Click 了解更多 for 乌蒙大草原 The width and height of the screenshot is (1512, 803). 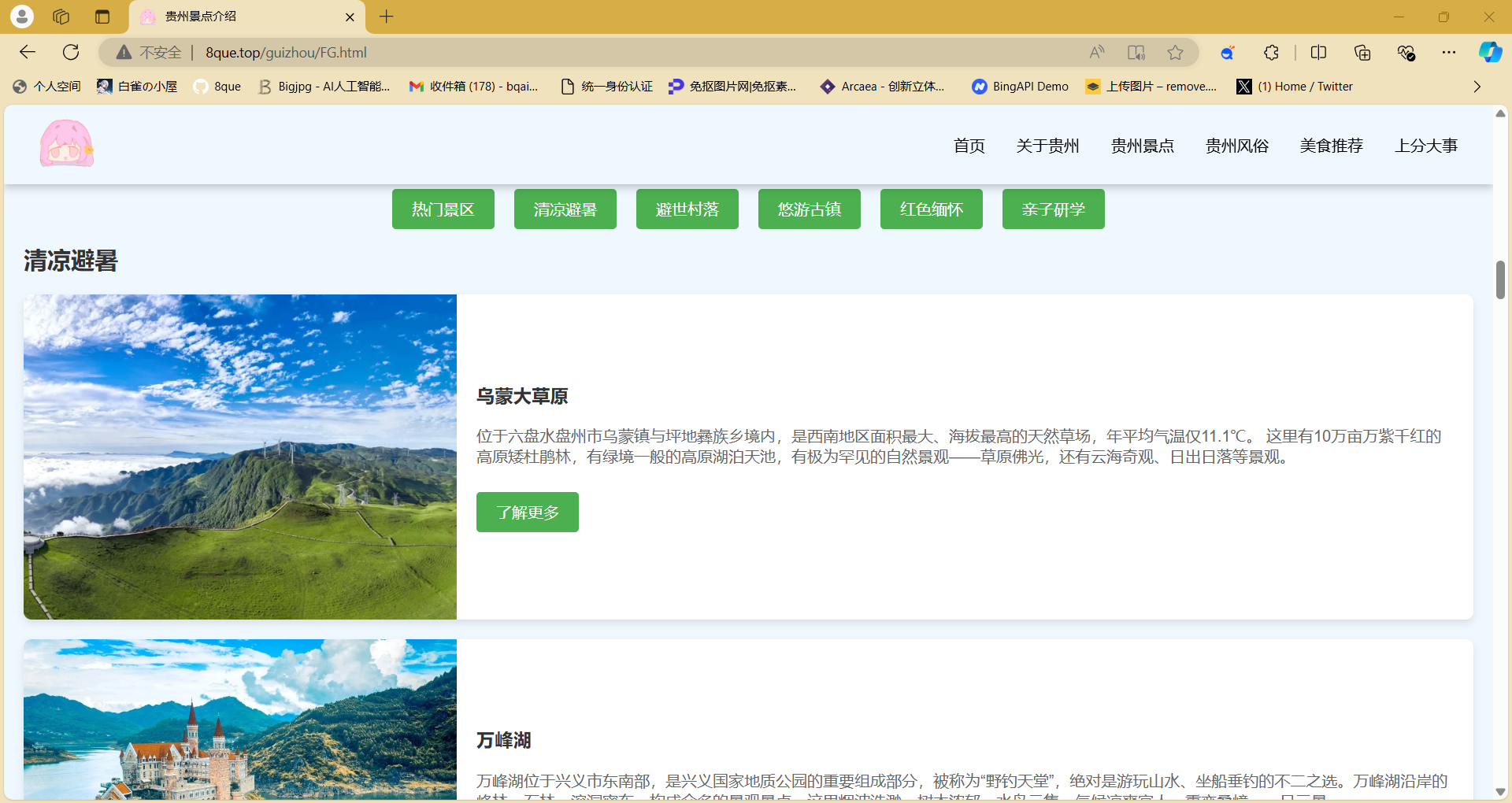[527, 513]
